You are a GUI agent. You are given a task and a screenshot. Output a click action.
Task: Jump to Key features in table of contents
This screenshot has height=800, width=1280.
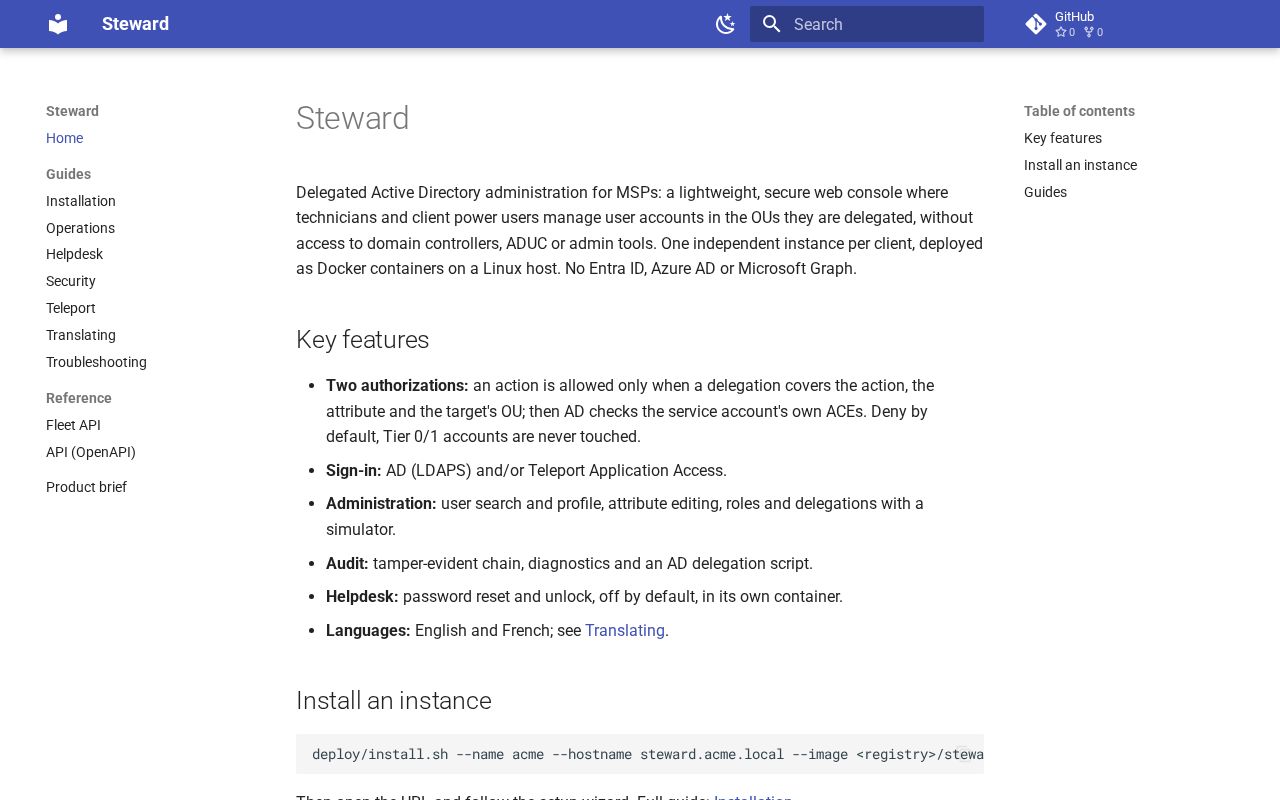(x=1063, y=138)
